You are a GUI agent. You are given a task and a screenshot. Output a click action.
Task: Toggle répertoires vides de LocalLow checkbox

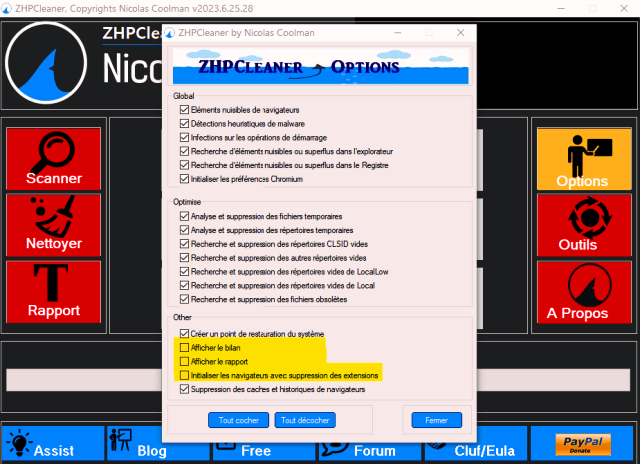pos(184,272)
